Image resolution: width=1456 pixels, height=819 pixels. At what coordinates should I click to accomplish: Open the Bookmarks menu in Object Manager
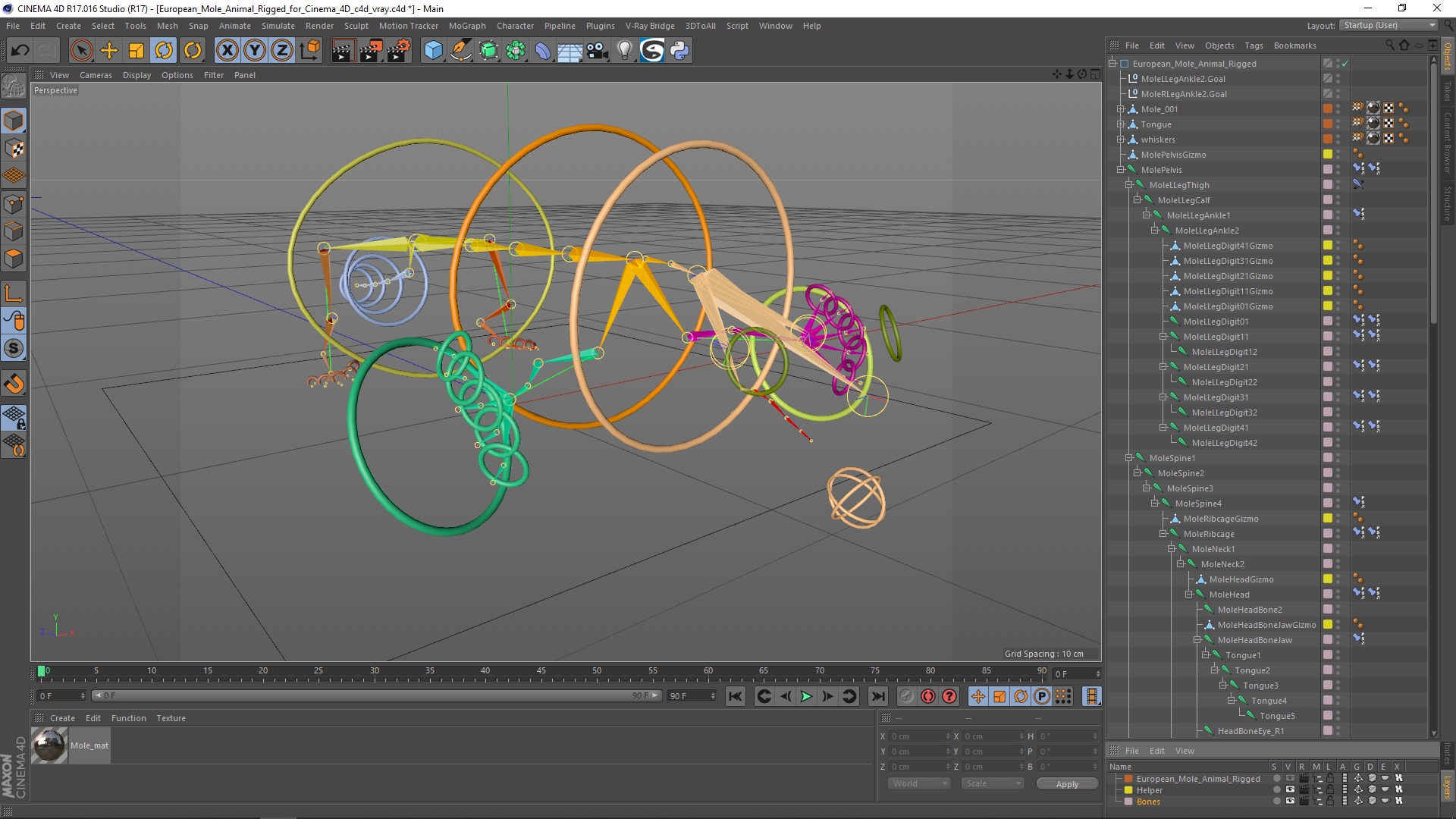1294,45
